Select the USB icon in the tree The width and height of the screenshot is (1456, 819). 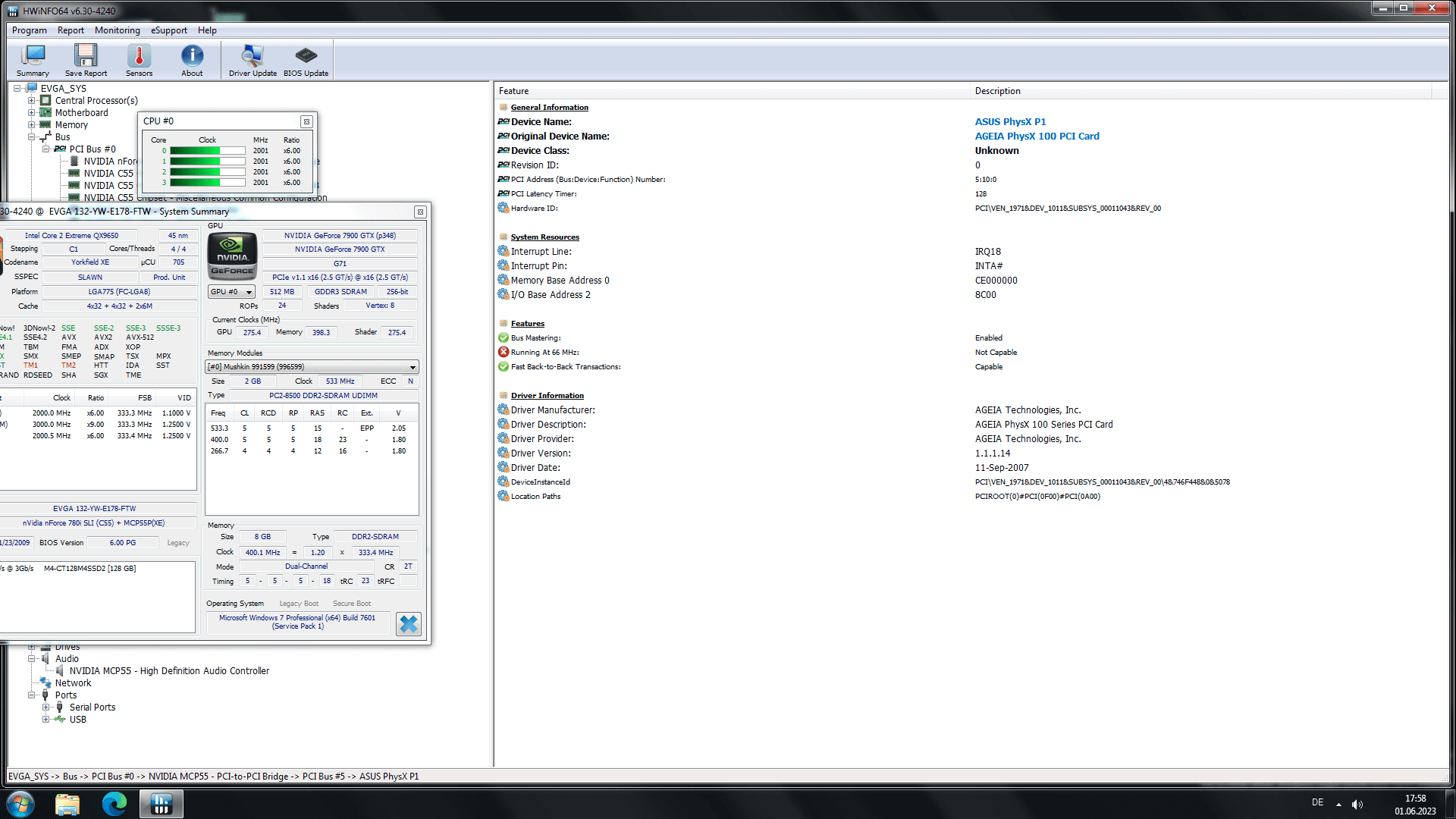(60, 720)
